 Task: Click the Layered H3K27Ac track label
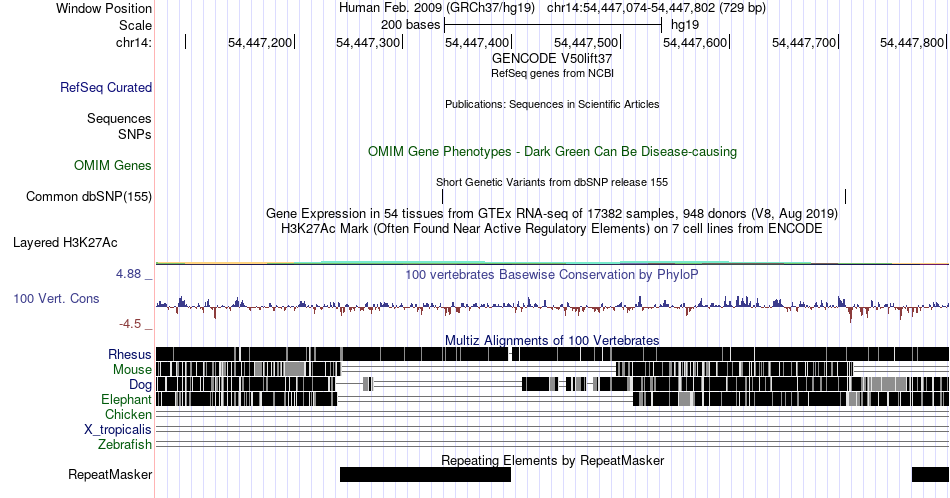(x=65, y=242)
